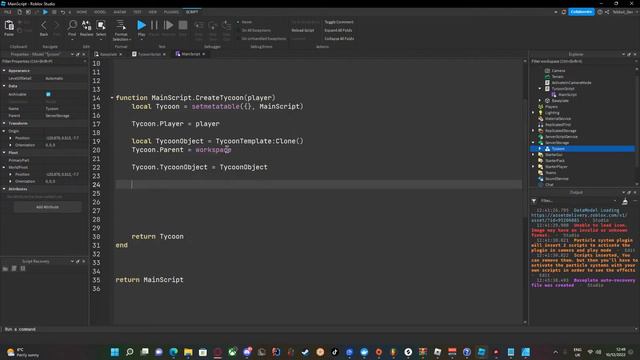Click the Reload Script button

(303, 30)
